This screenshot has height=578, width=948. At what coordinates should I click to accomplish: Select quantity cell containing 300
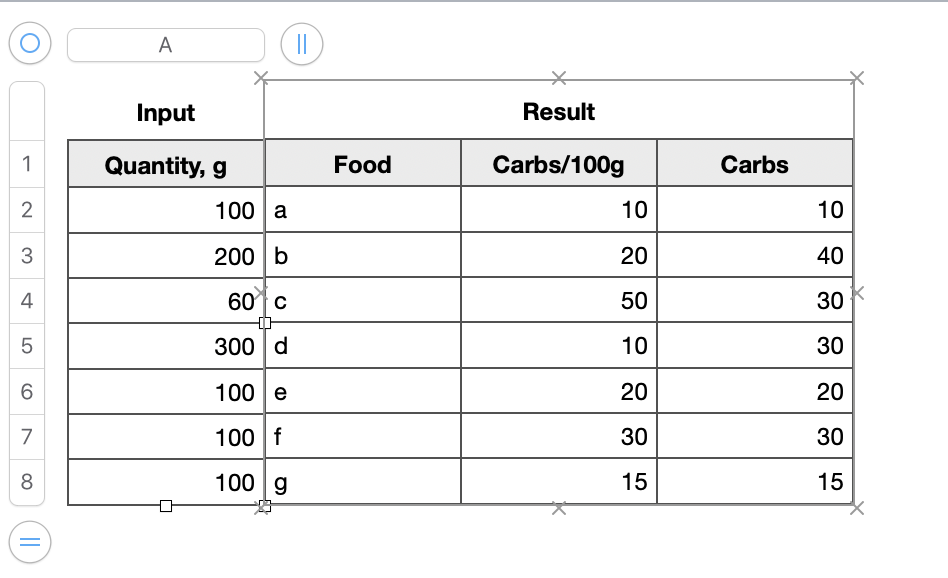pyautogui.click(x=166, y=346)
